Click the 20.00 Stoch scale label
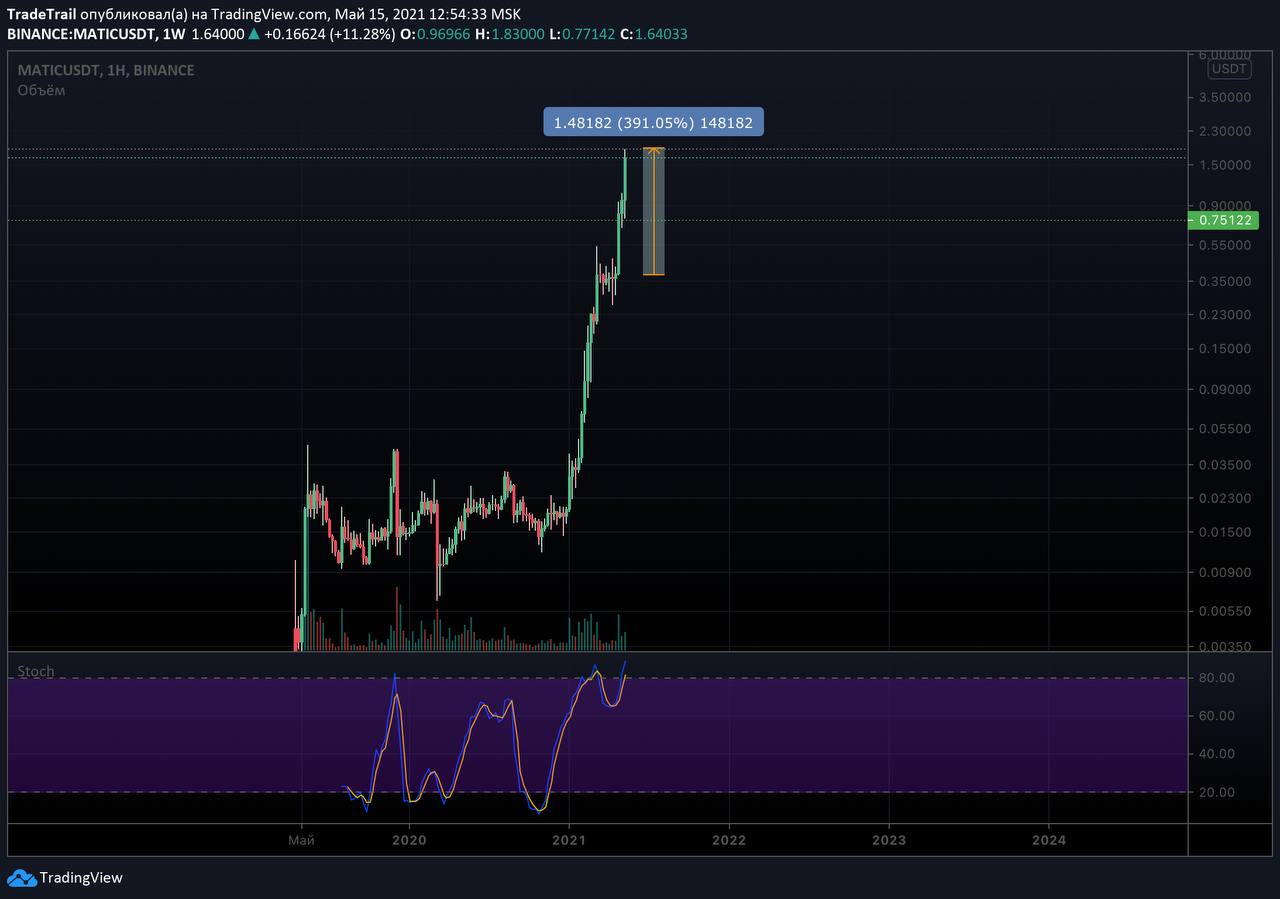Viewport: 1280px width, 899px height. pos(1216,792)
